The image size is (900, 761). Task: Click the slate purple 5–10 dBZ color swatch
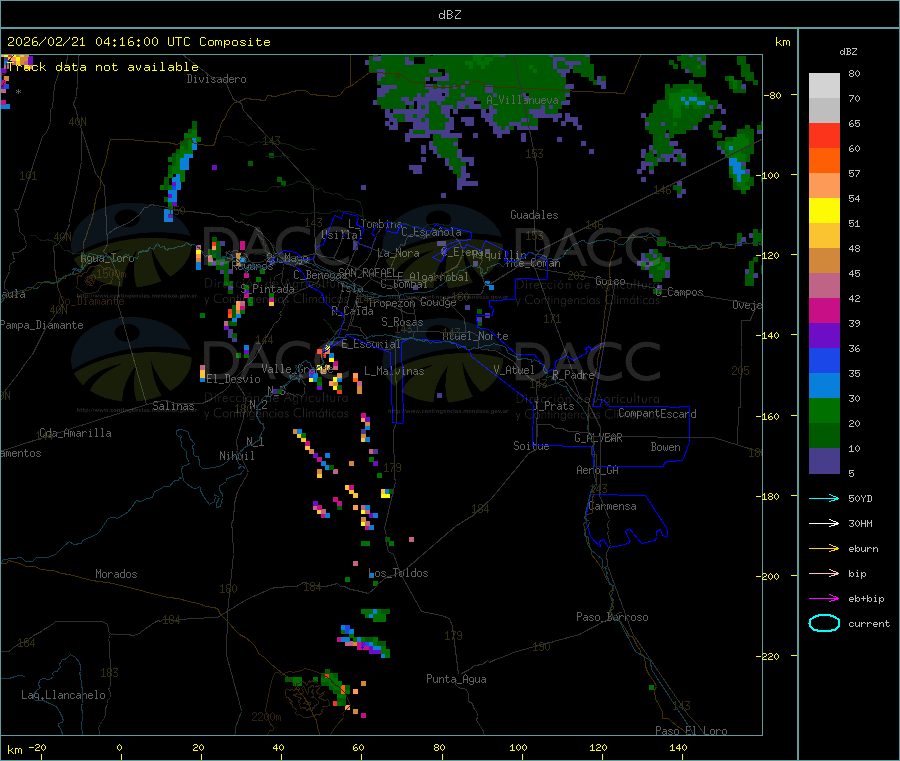click(x=824, y=461)
